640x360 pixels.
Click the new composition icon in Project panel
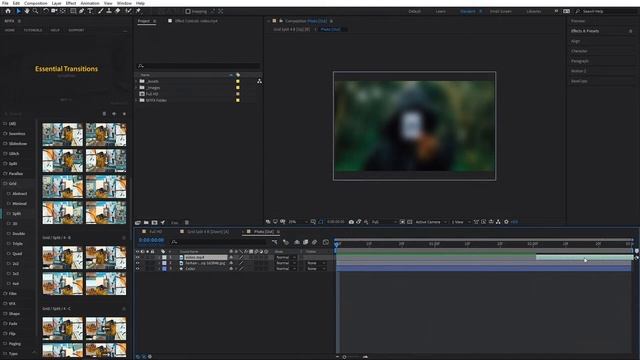click(154, 222)
